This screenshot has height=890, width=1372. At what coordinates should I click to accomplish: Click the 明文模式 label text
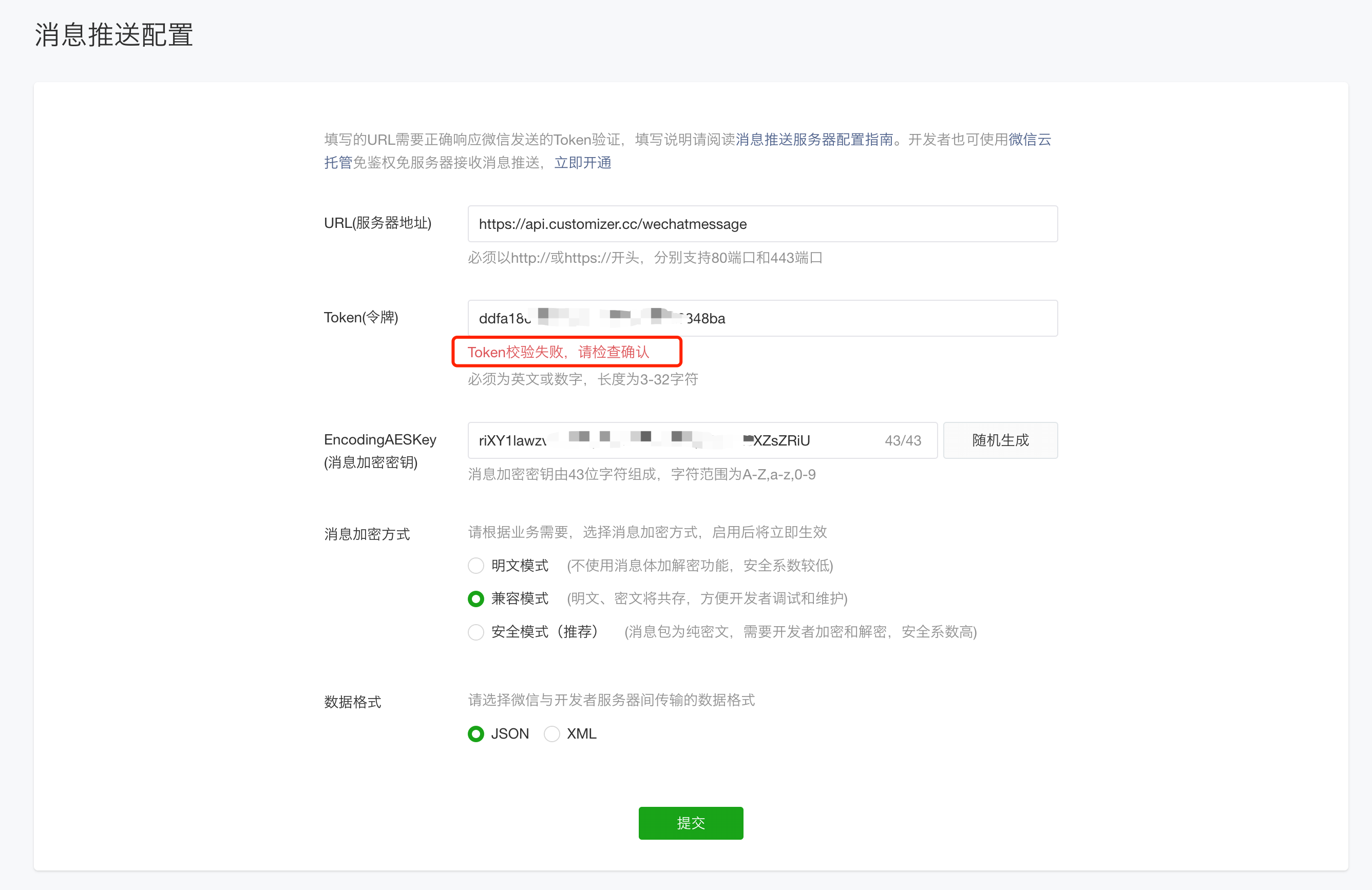click(x=520, y=566)
